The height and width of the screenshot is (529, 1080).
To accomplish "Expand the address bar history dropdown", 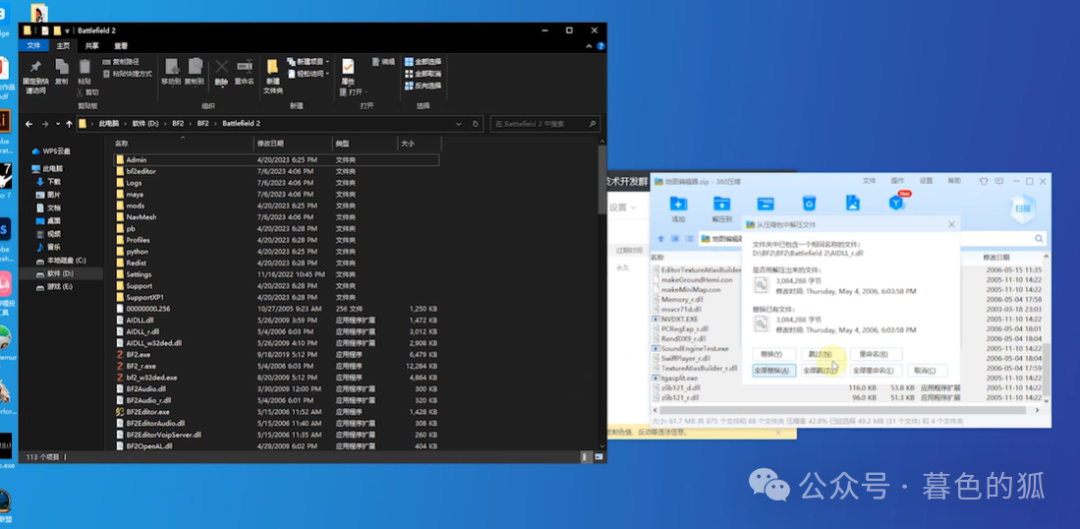I will pyautogui.click(x=459, y=124).
